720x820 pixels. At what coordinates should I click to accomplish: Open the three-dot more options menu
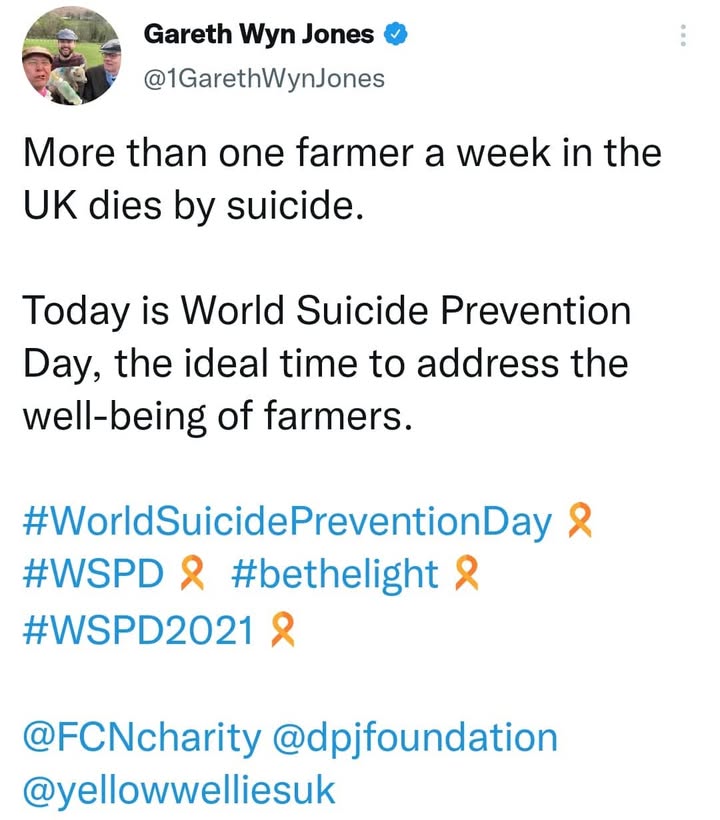pyautogui.click(x=683, y=36)
